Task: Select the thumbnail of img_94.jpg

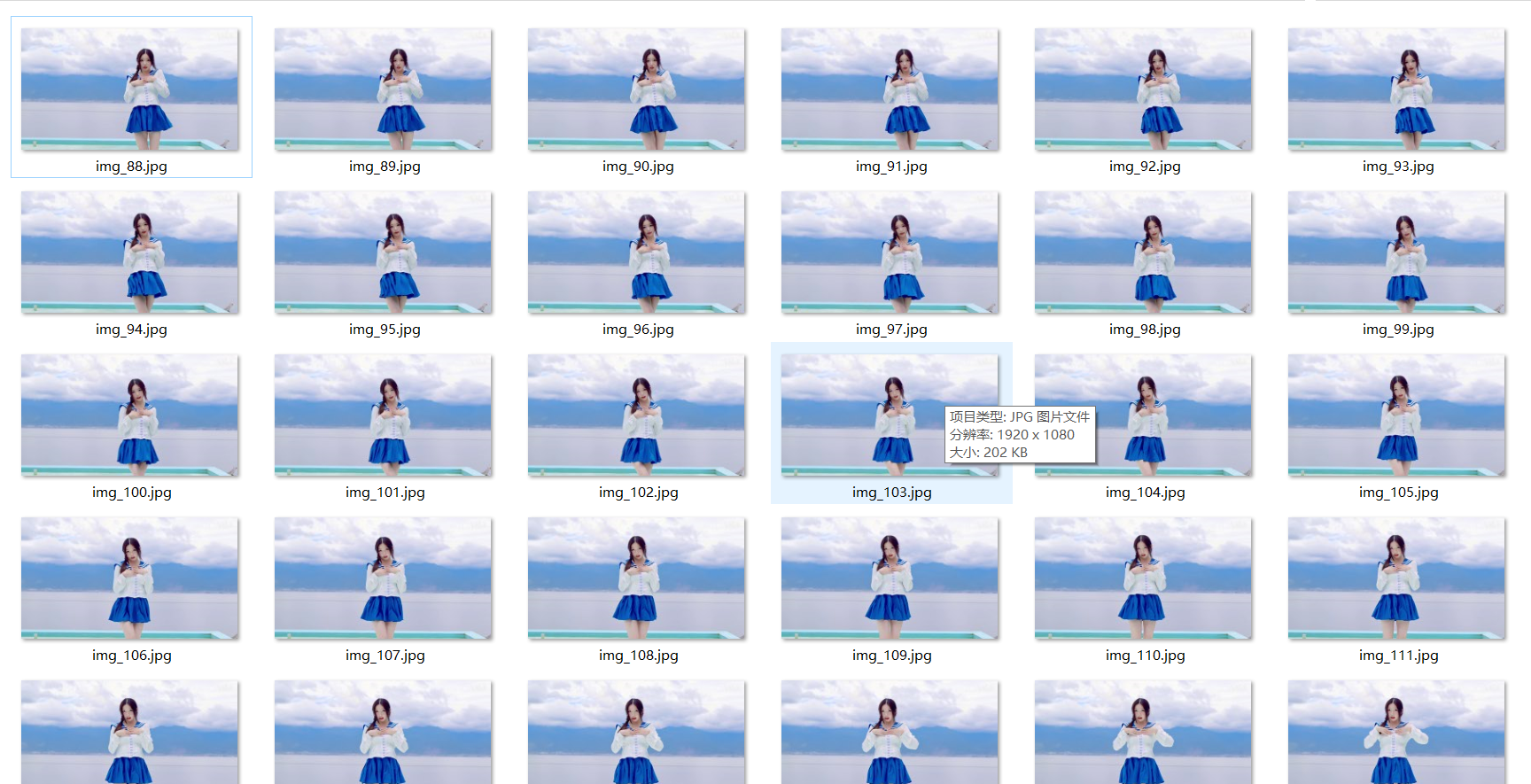Action: tap(129, 252)
